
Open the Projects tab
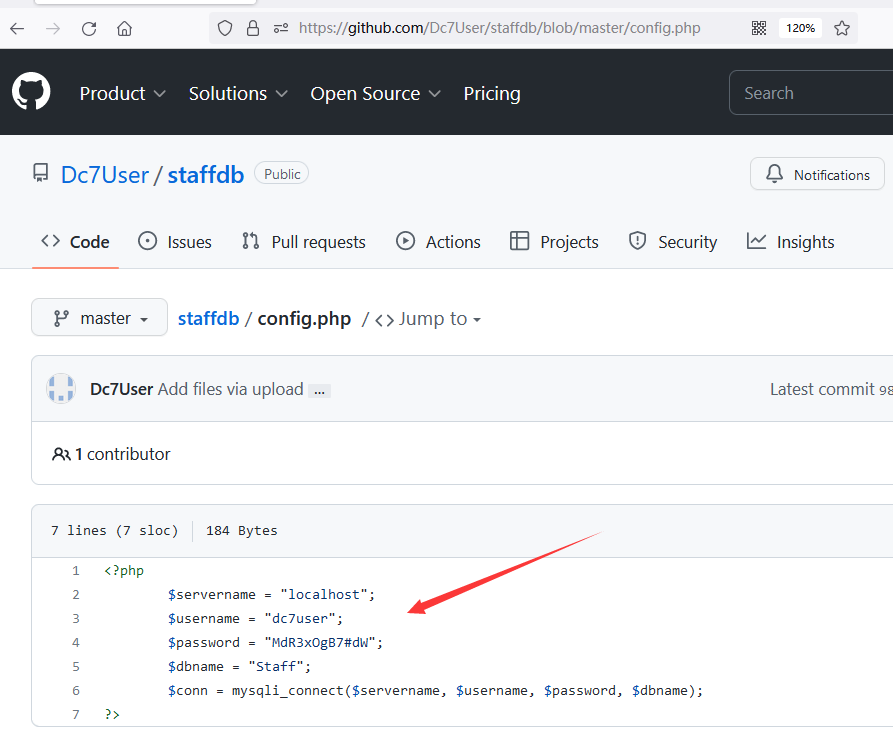pos(554,242)
